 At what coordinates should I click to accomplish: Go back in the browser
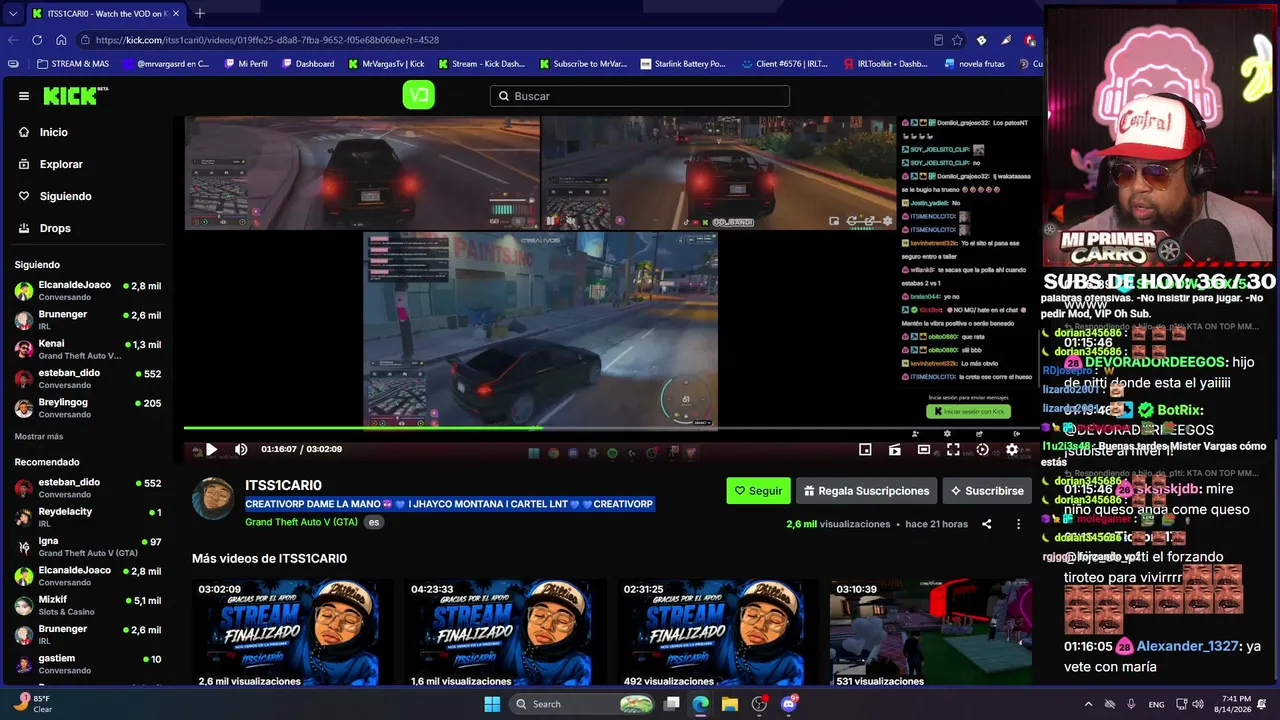coord(13,40)
